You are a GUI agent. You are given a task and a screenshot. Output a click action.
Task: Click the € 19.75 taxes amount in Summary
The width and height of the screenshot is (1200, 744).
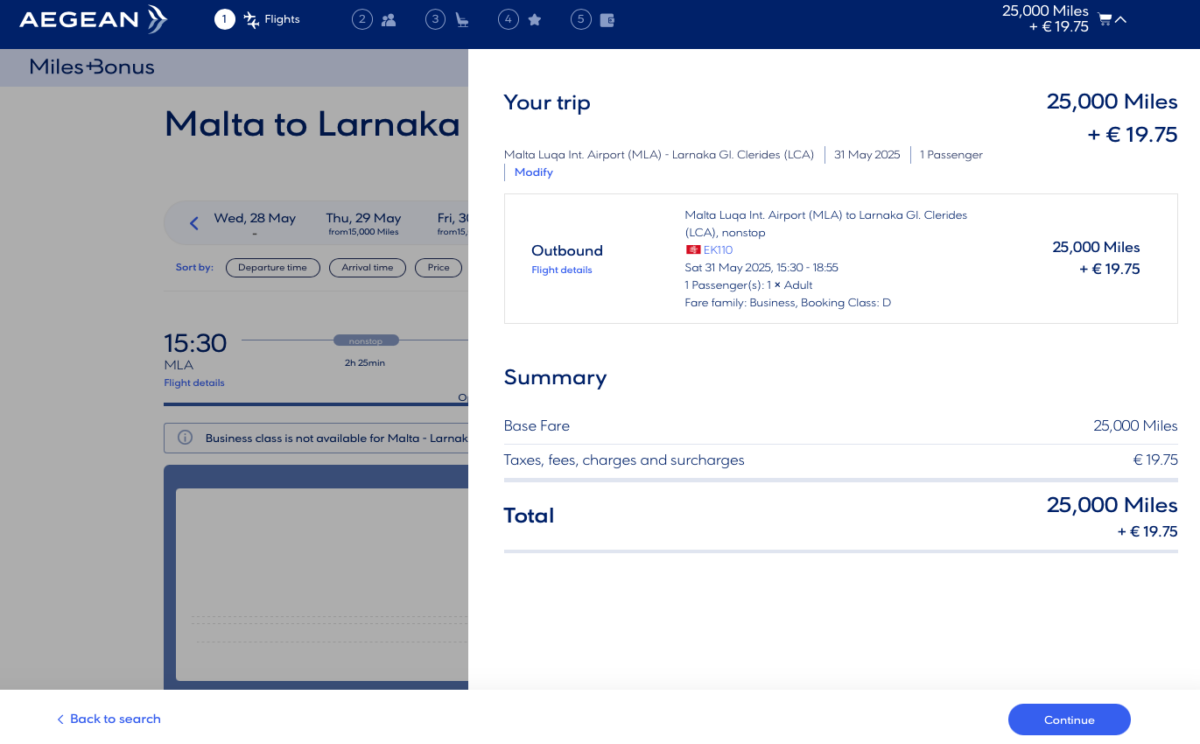1155,460
